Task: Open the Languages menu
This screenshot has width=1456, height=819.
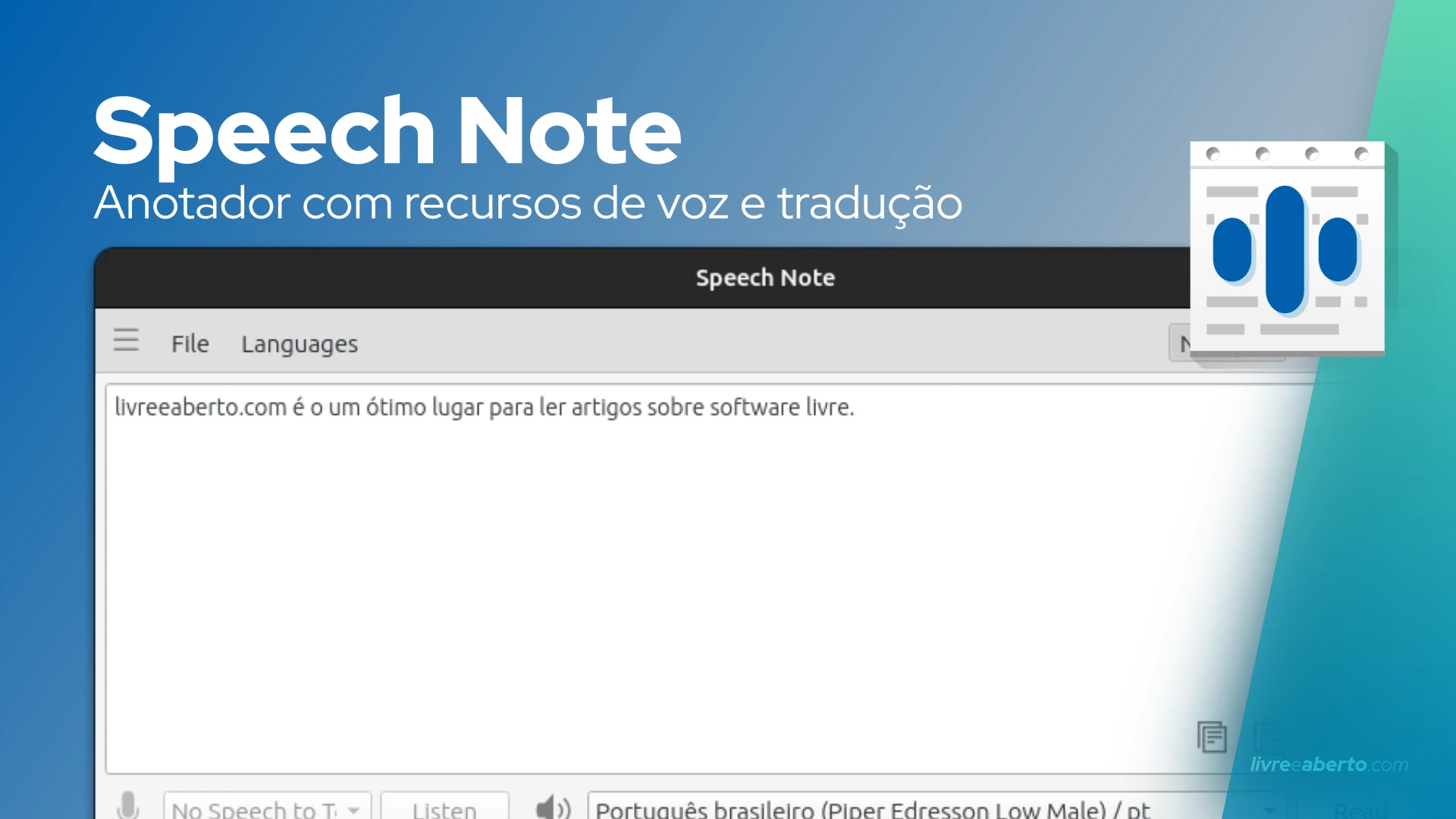Action: [300, 344]
